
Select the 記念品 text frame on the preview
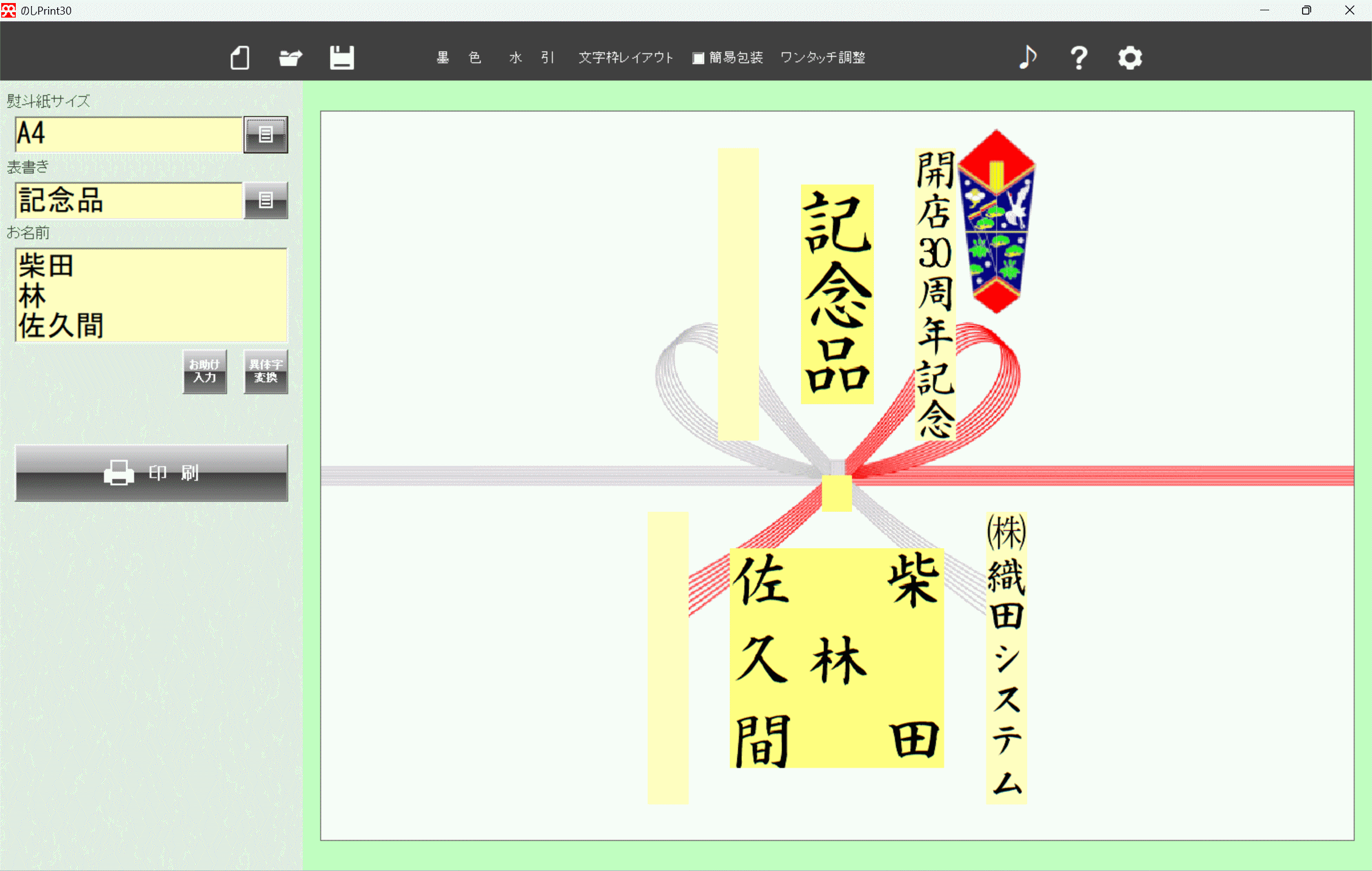click(837, 294)
